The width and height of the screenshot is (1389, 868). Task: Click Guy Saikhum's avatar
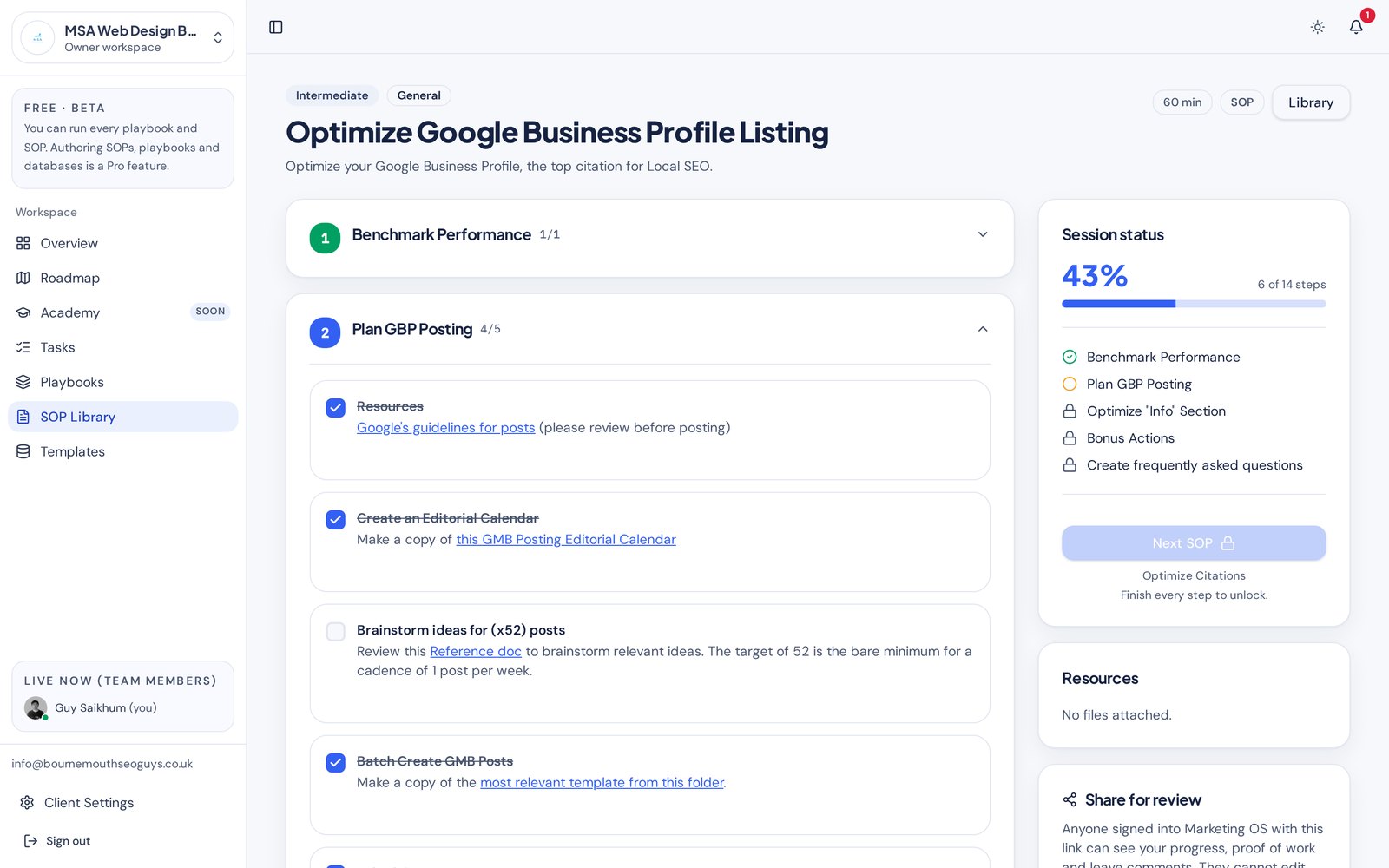(x=36, y=707)
